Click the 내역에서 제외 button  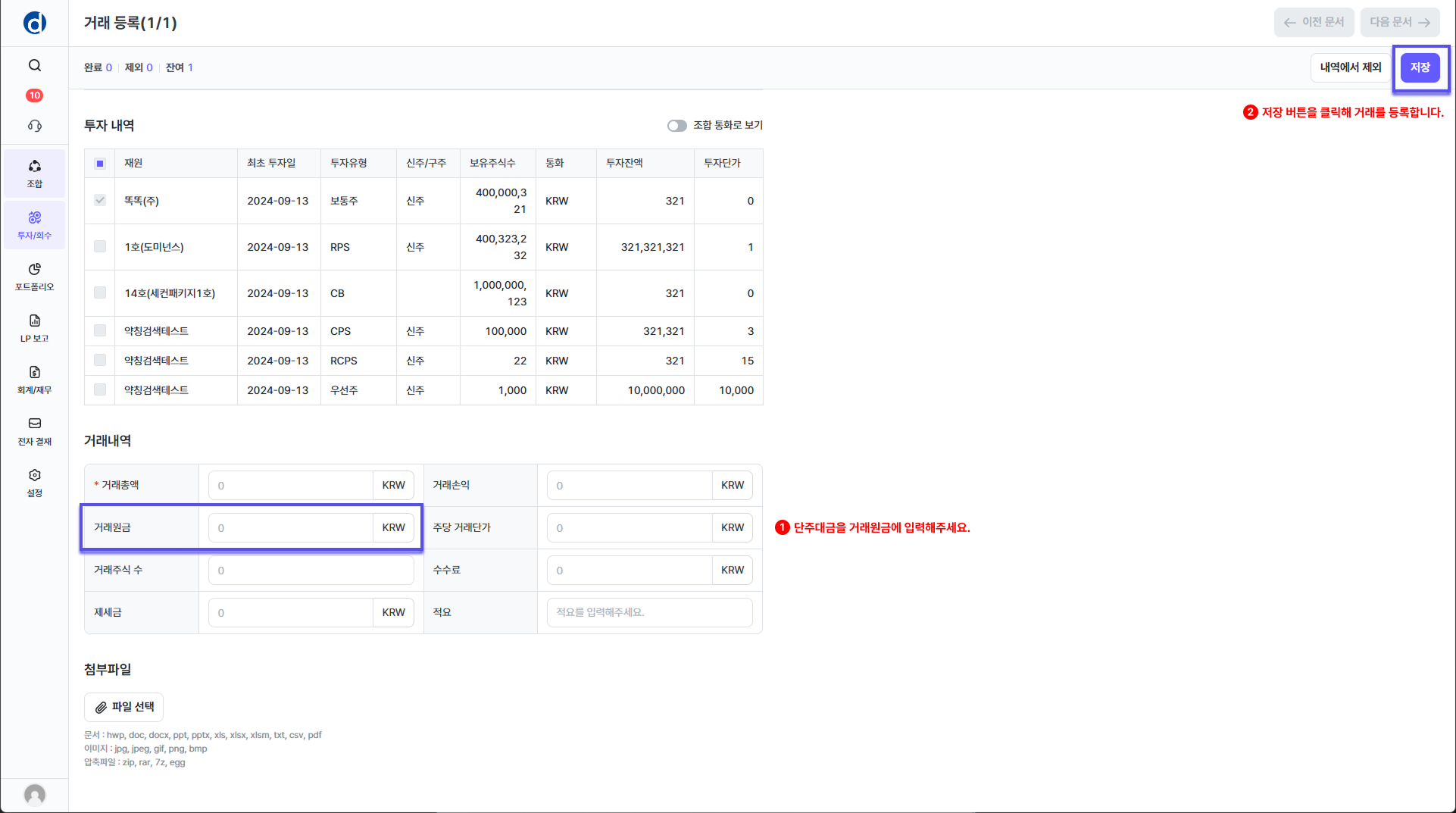(x=1350, y=67)
